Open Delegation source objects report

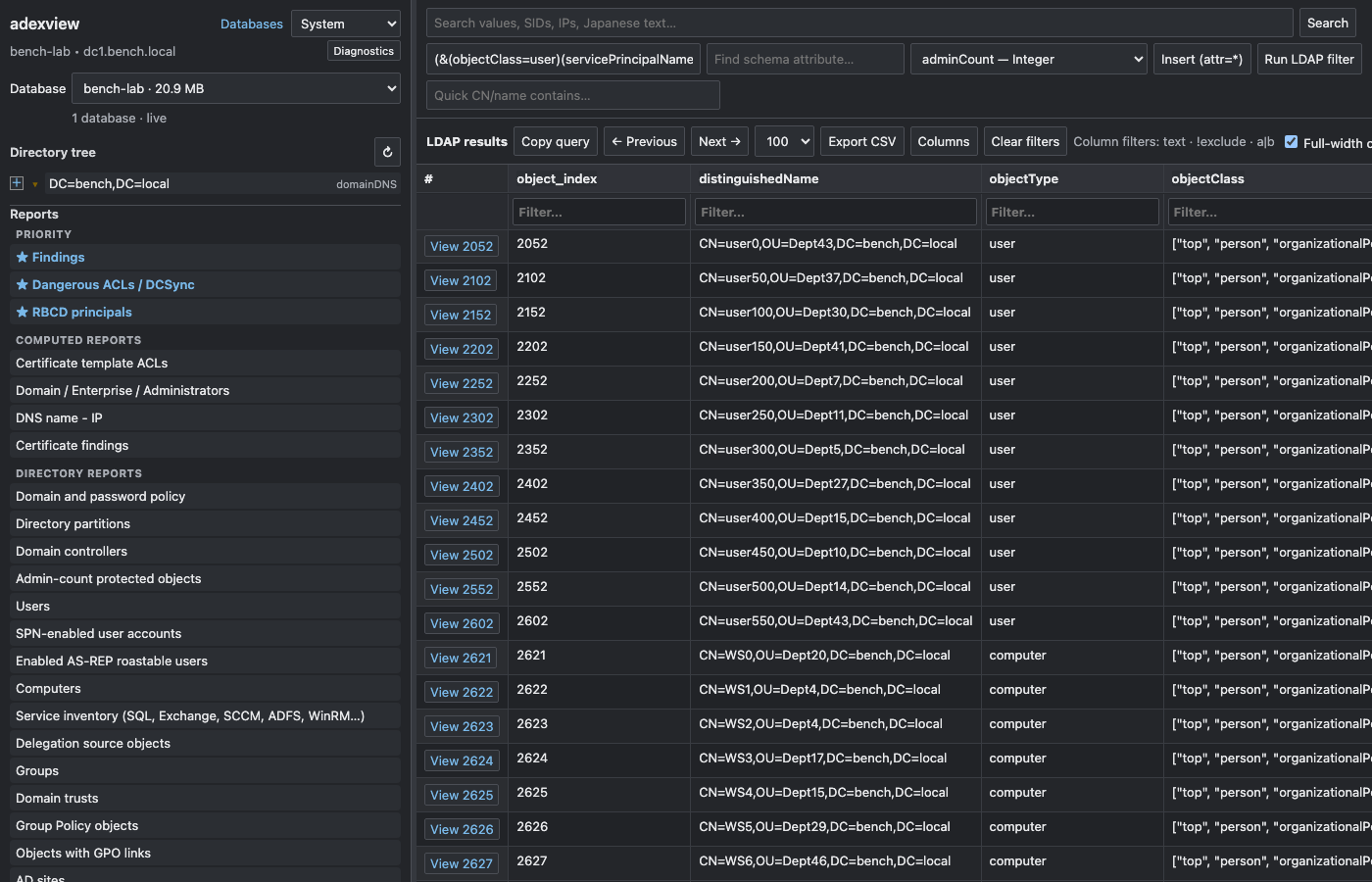[x=205, y=743]
